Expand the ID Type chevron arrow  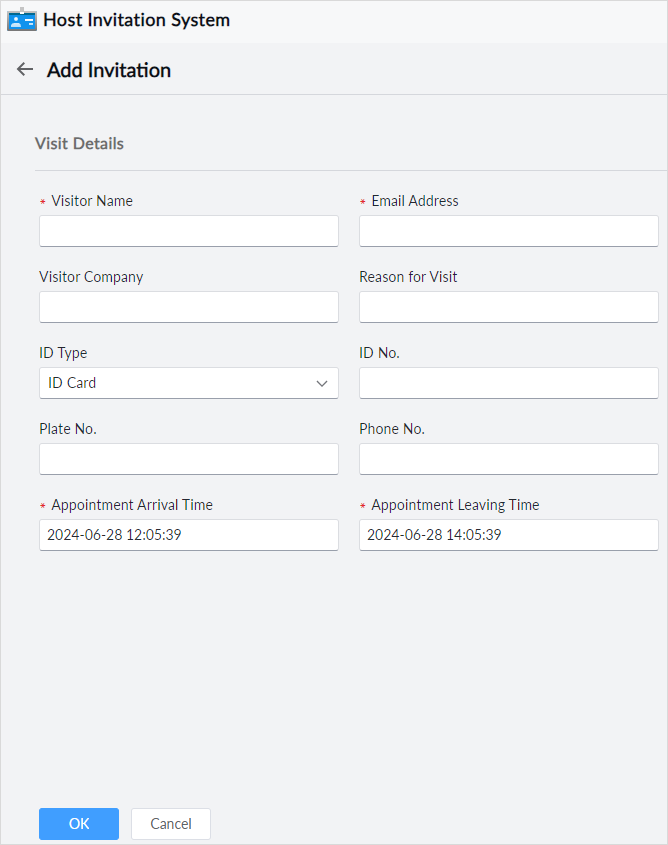322,383
